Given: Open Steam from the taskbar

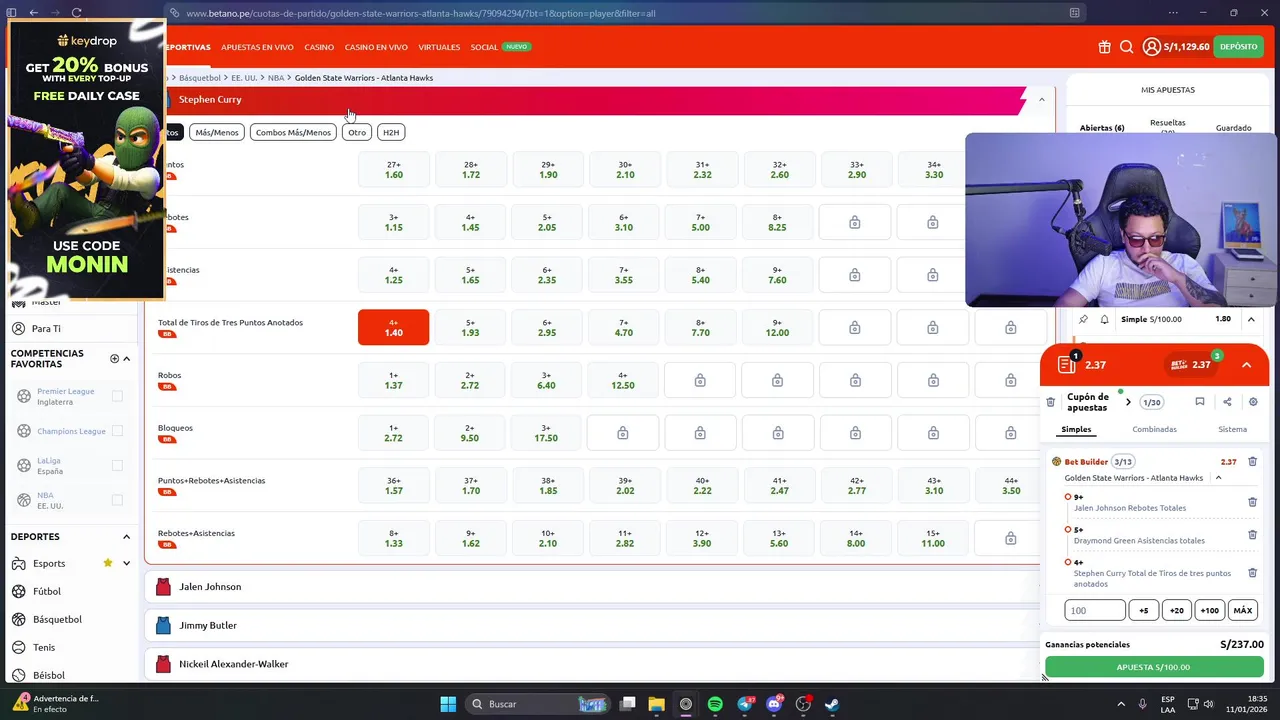Looking at the screenshot, I should 832,704.
